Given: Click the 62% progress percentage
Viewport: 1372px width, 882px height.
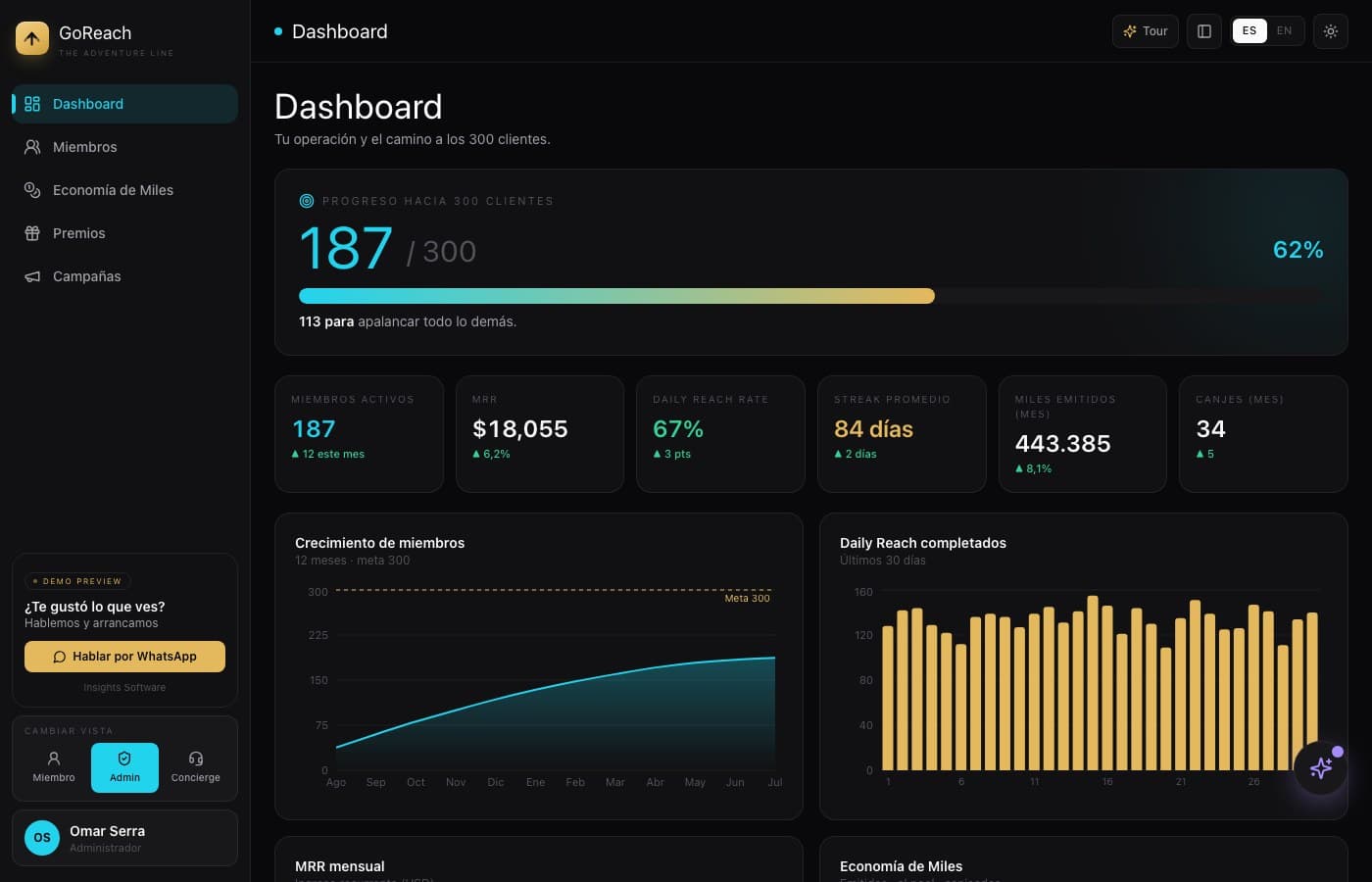Looking at the screenshot, I should tap(1298, 250).
